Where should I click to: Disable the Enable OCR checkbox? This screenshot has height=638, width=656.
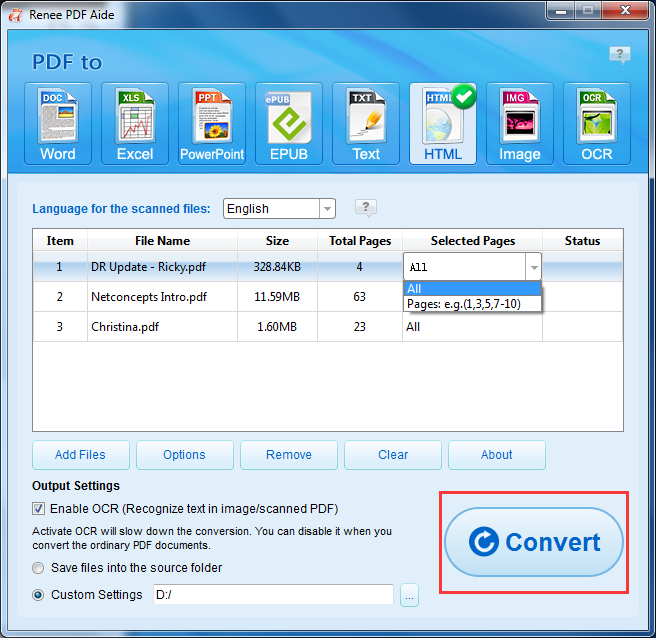pos(39,508)
